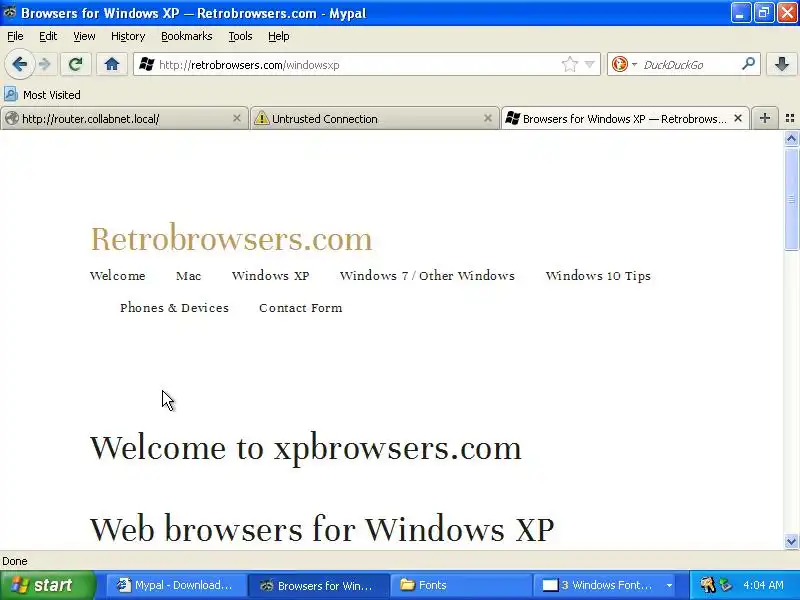The width and height of the screenshot is (800, 600).
Task: Open the Welcome navigation link
Action: pos(117,276)
